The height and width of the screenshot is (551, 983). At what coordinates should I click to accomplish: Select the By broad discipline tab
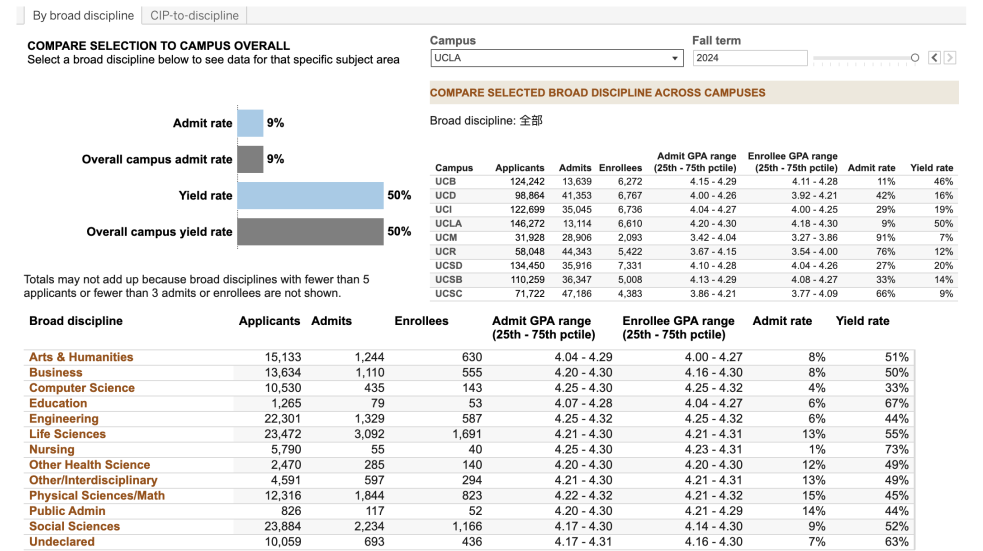[83, 16]
